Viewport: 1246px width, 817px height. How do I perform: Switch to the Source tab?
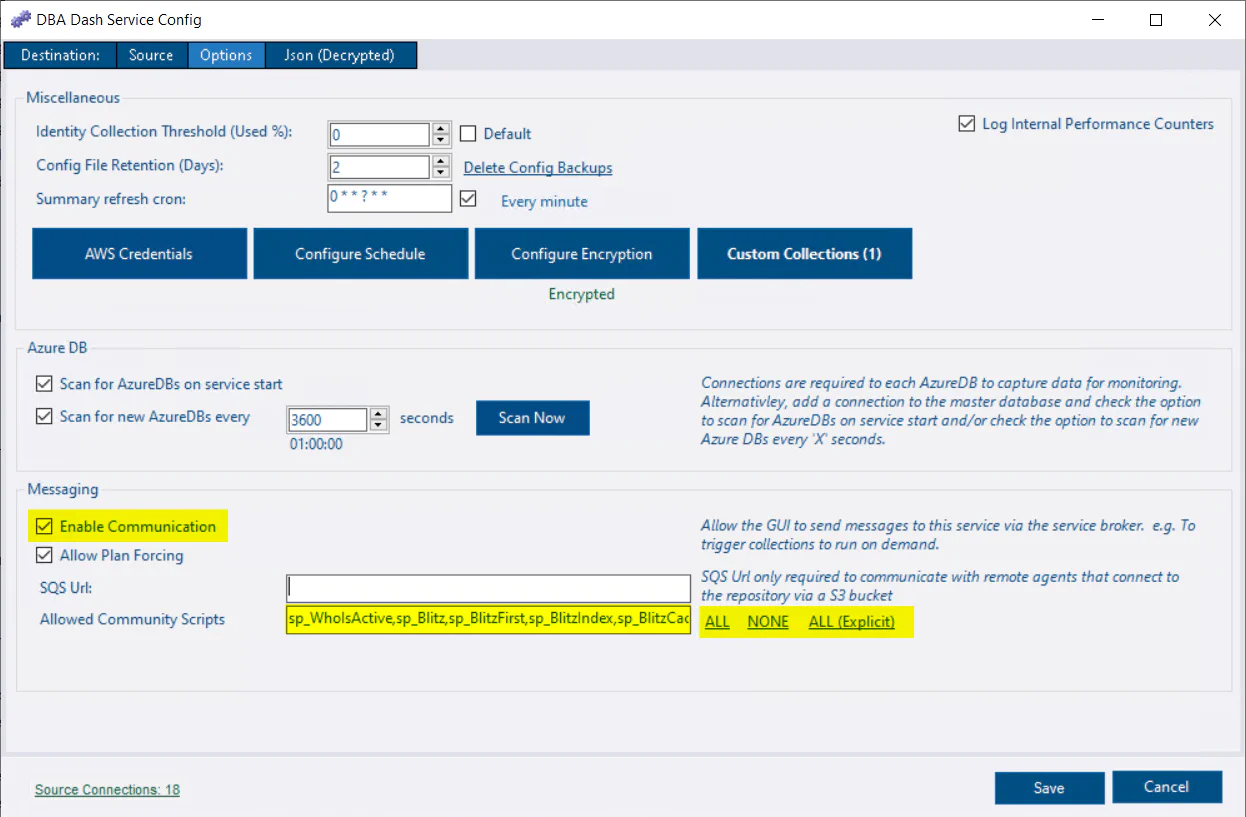pyautogui.click(x=151, y=55)
